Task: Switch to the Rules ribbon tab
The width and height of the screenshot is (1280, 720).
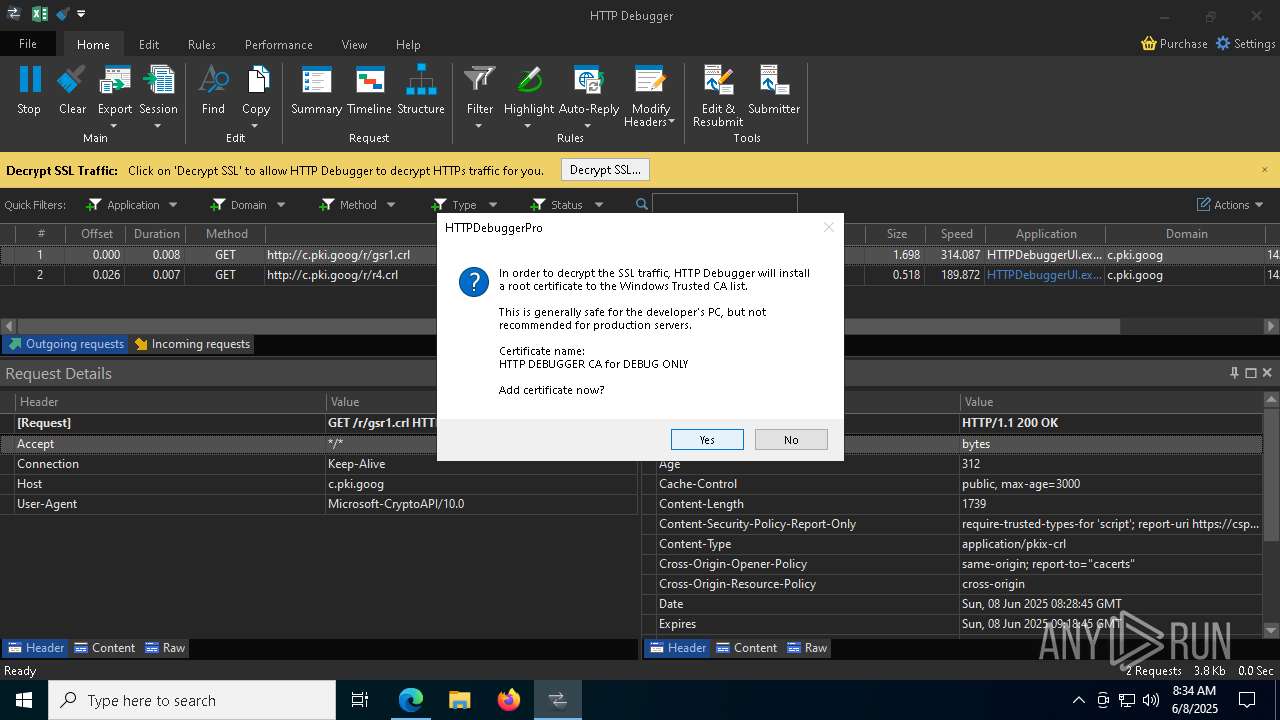Action: [x=202, y=44]
